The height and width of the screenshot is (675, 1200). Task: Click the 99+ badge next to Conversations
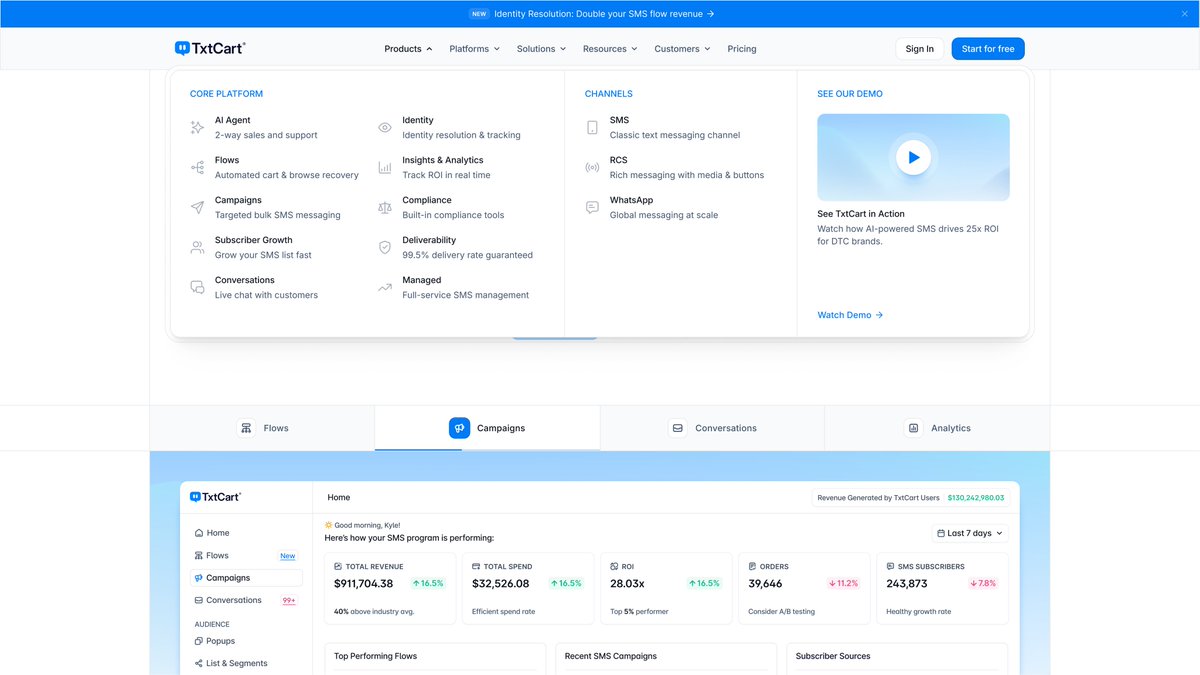(x=288, y=601)
